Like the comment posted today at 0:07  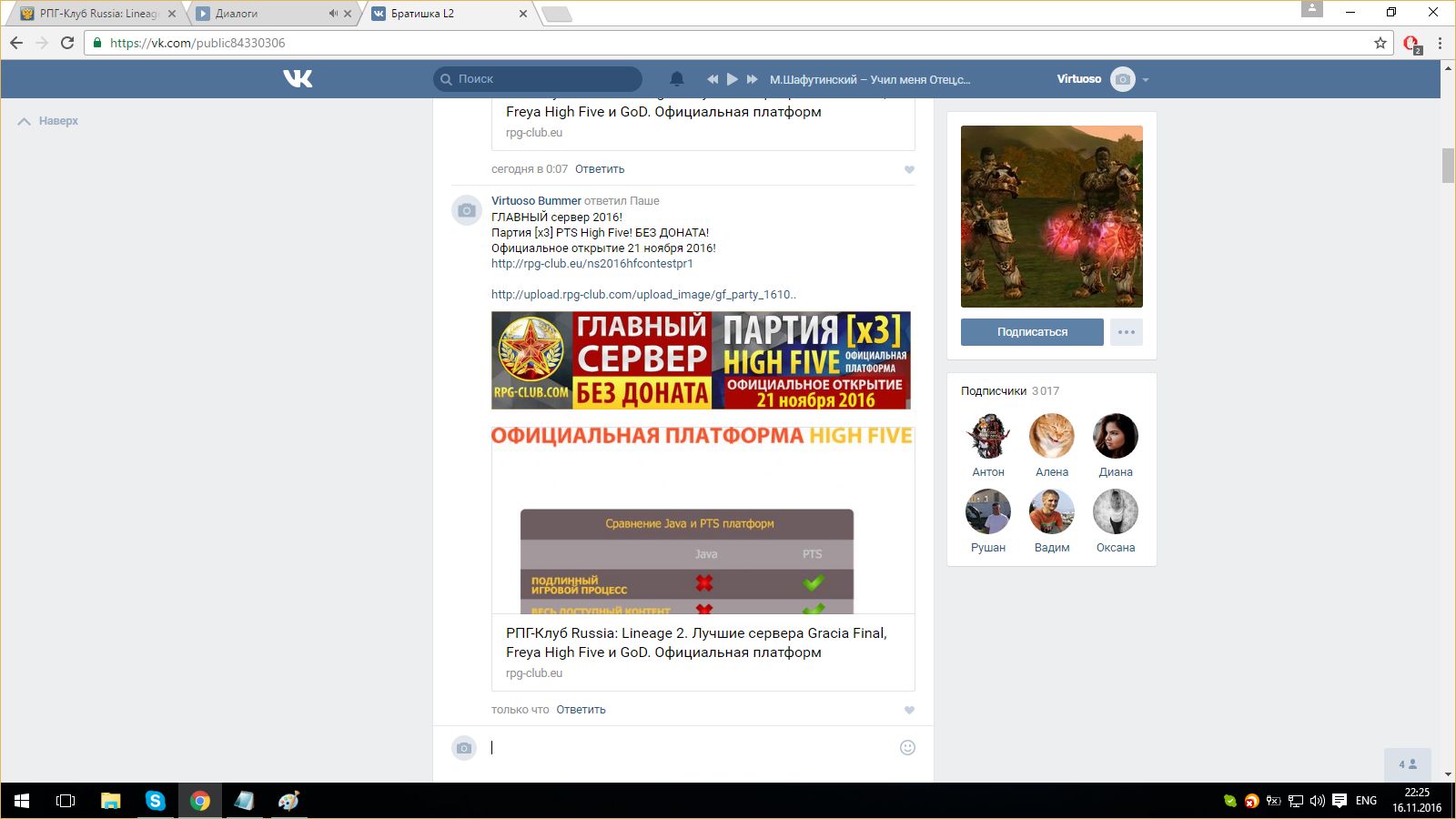909,170
